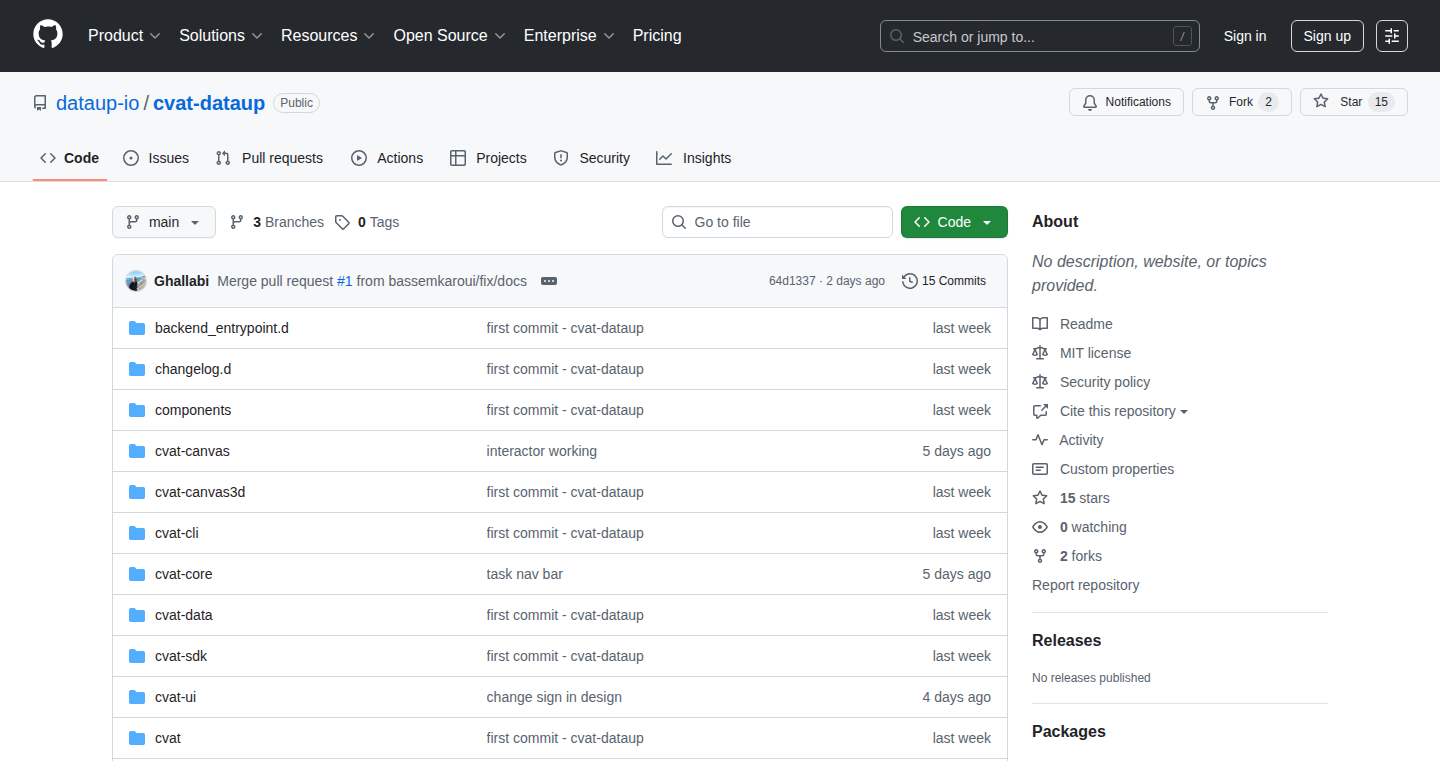Open the main branch selector dropdown
The width and height of the screenshot is (1440, 761).
coord(164,222)
